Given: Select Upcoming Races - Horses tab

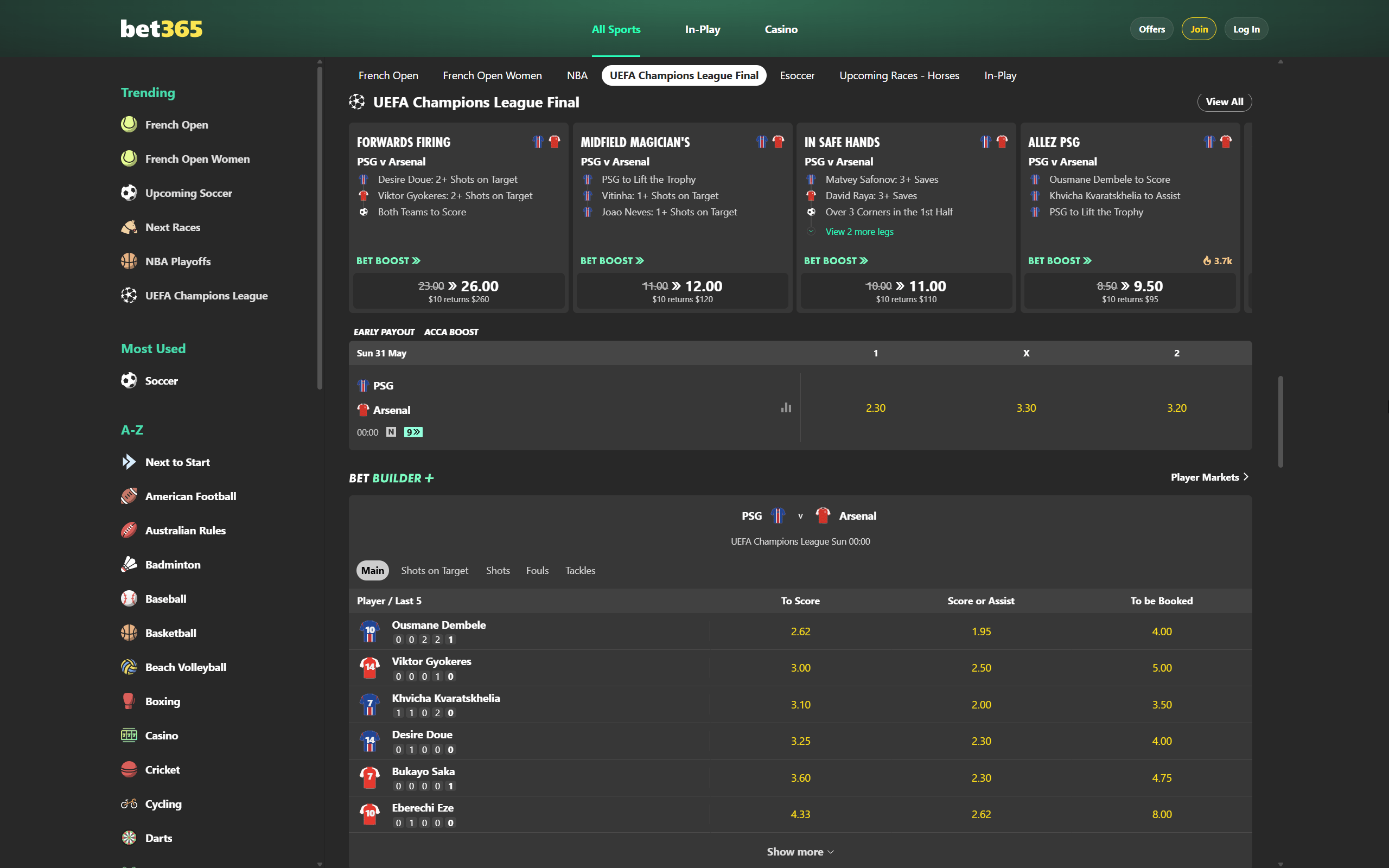Looking at the screenshot, I should 899,75.
